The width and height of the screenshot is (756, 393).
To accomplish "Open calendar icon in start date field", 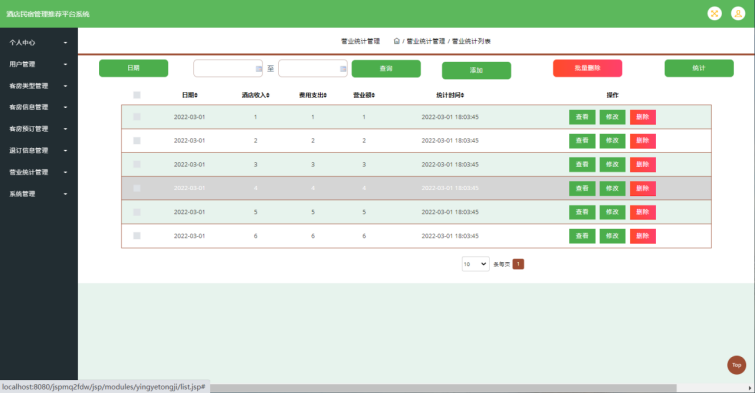I will tap(258, 69).
